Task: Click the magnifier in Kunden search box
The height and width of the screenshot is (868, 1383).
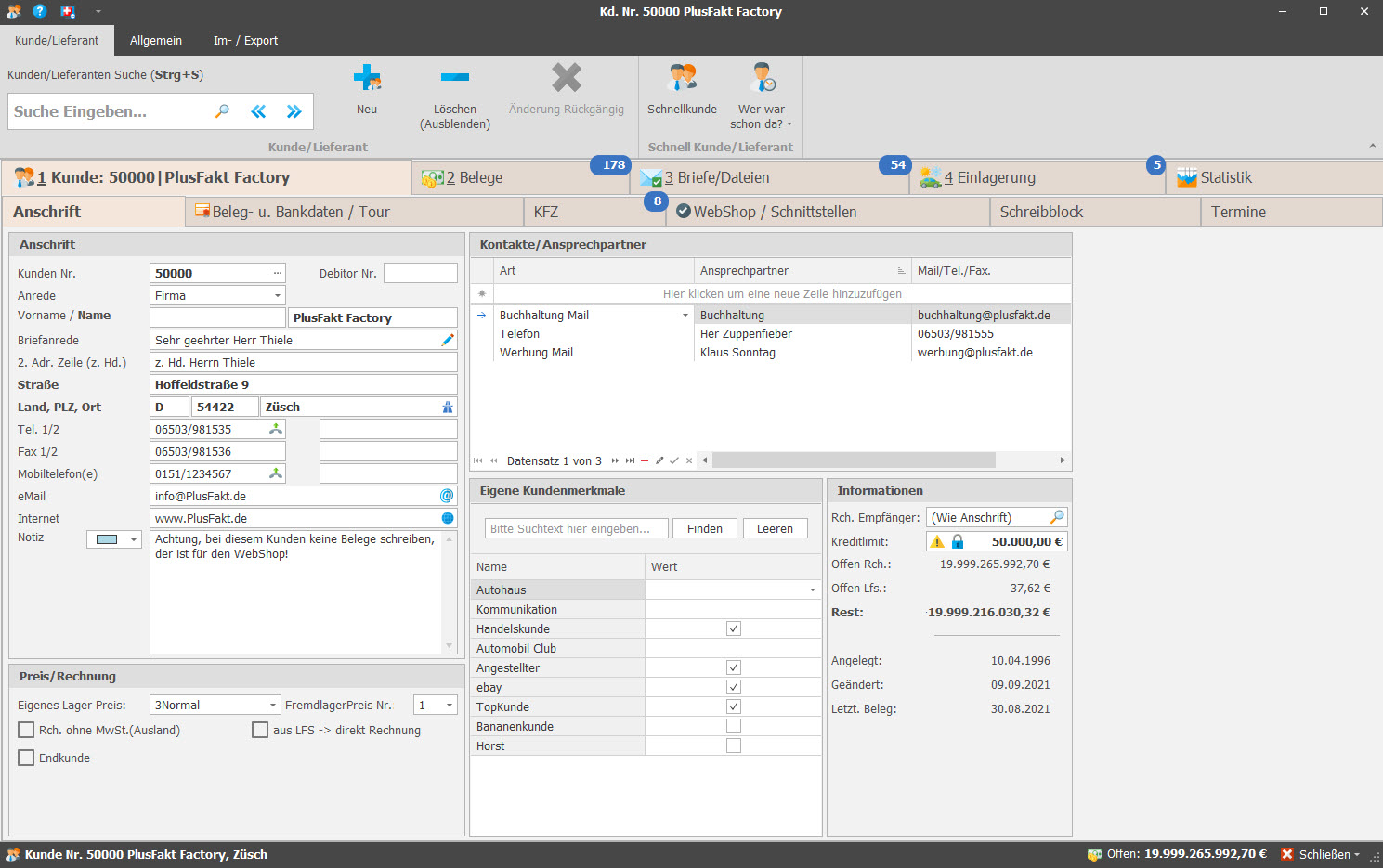Action: 222,111
